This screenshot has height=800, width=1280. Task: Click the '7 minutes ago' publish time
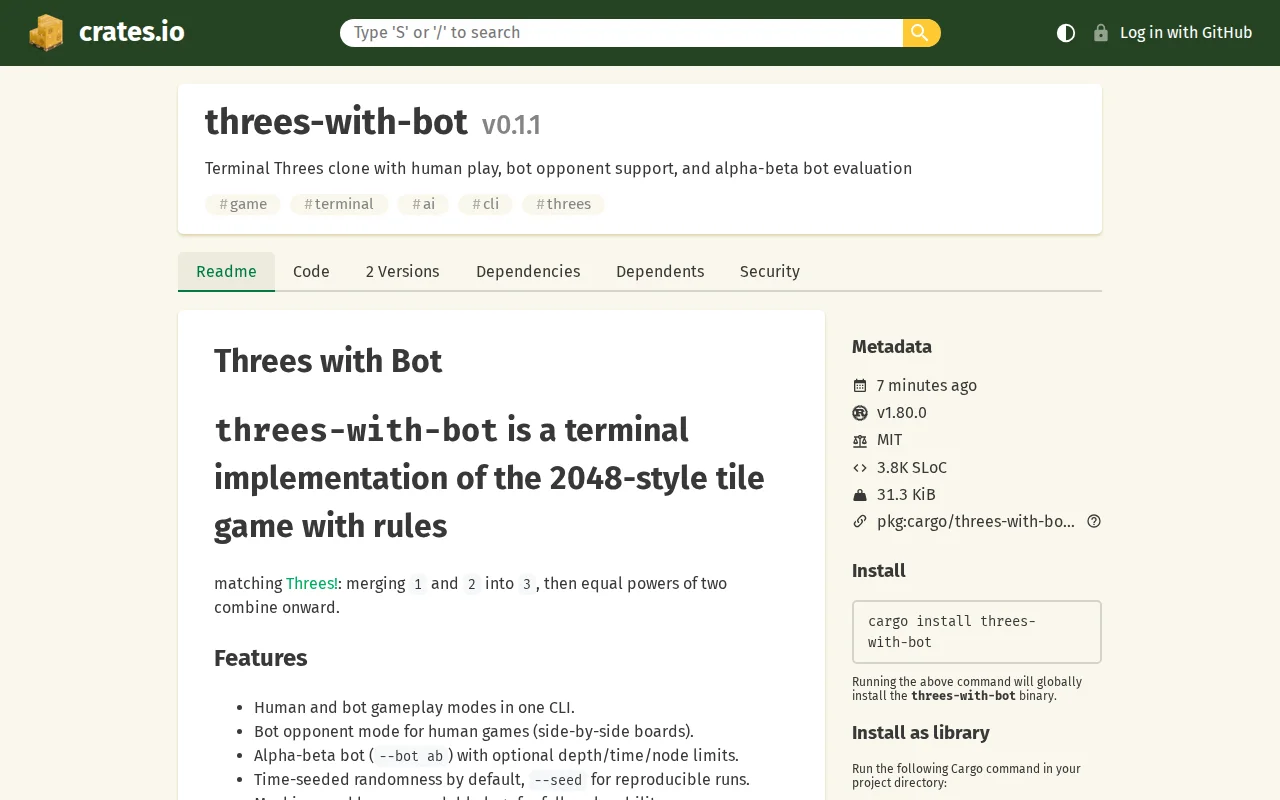927,386
